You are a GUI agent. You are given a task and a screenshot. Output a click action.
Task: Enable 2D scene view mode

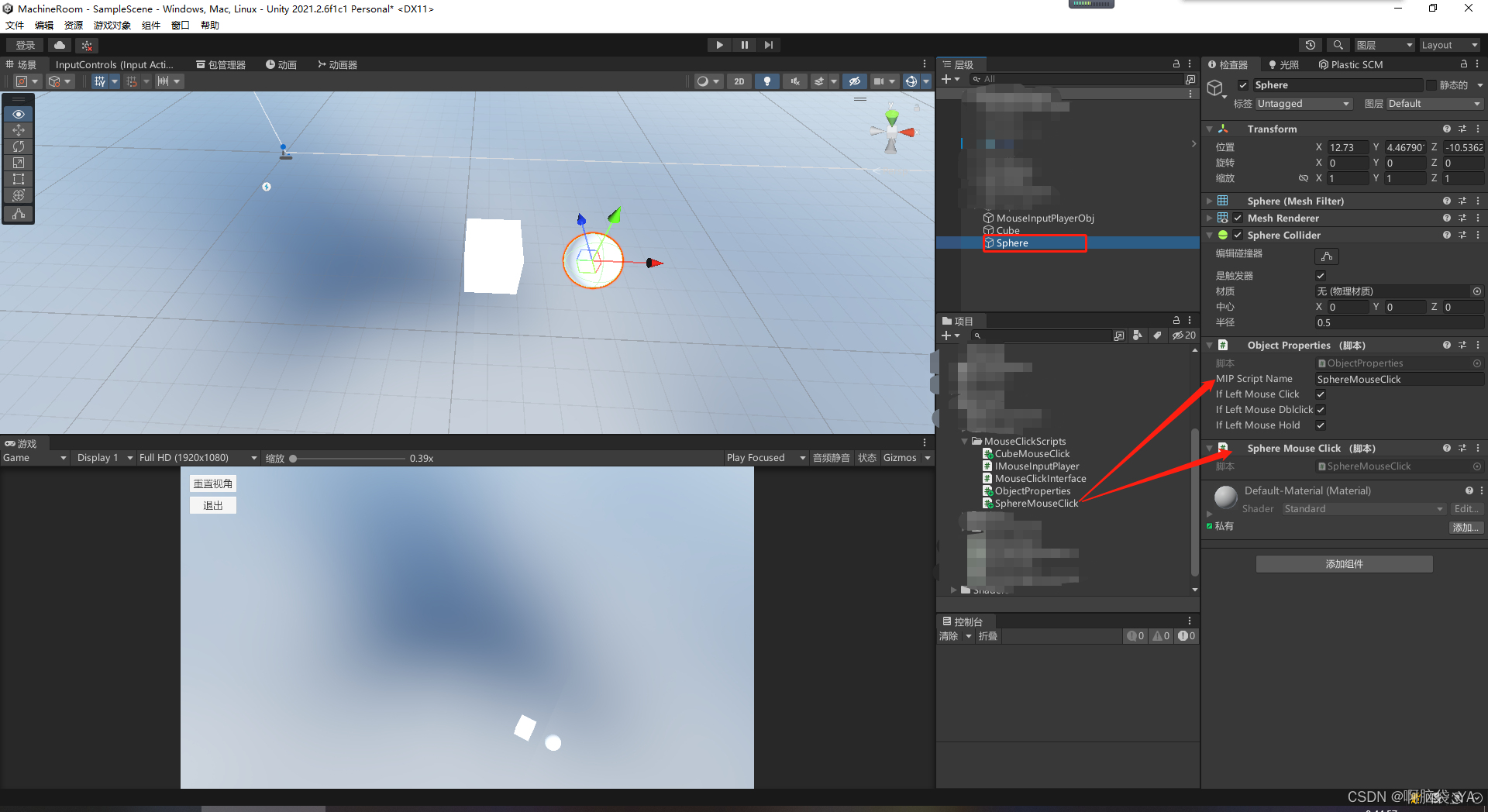739,81
